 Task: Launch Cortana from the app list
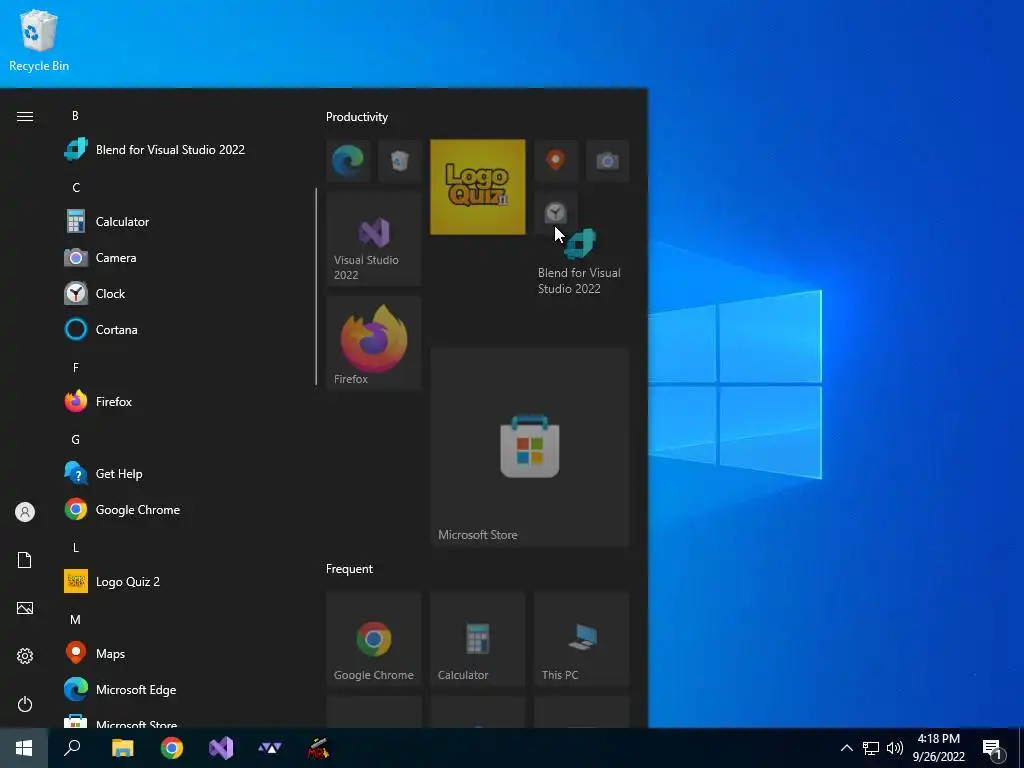101,330
